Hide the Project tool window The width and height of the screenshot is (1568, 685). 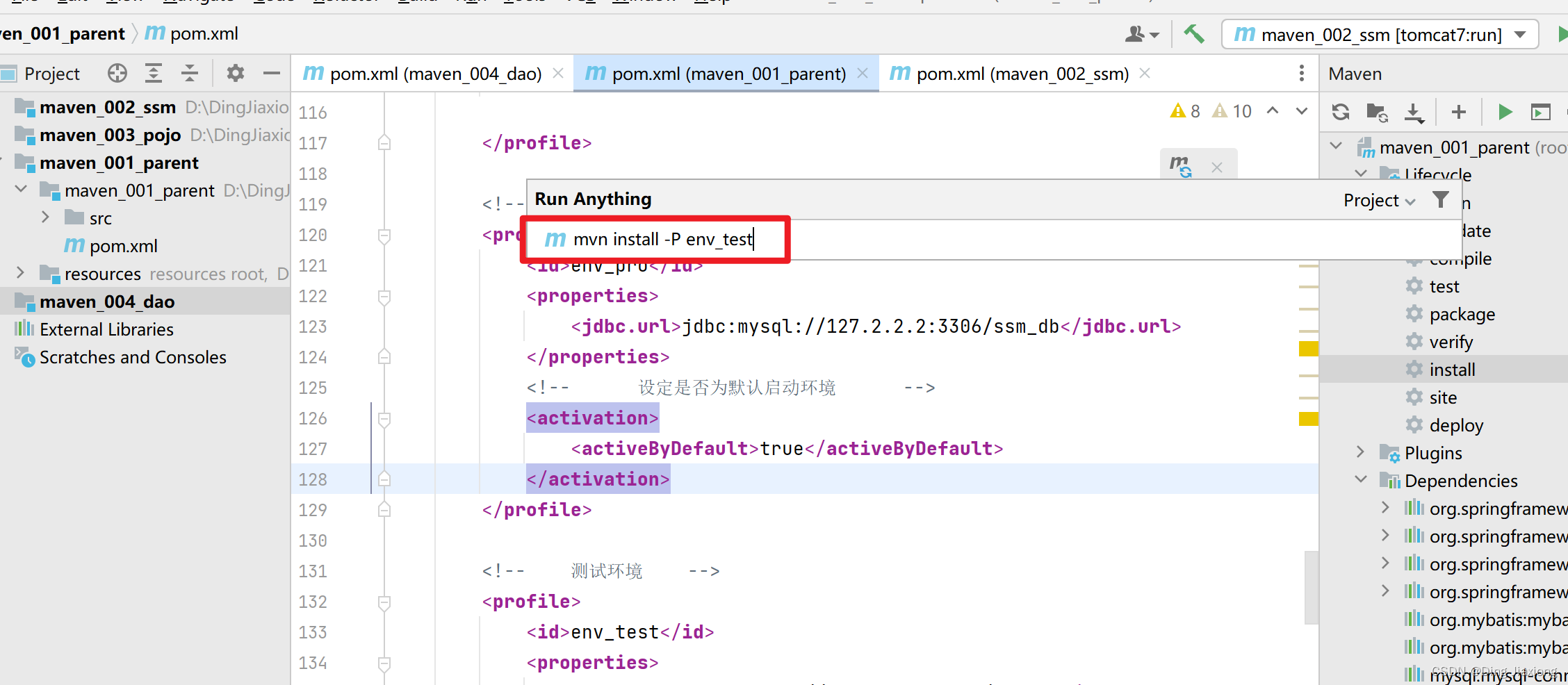point(272,73)
